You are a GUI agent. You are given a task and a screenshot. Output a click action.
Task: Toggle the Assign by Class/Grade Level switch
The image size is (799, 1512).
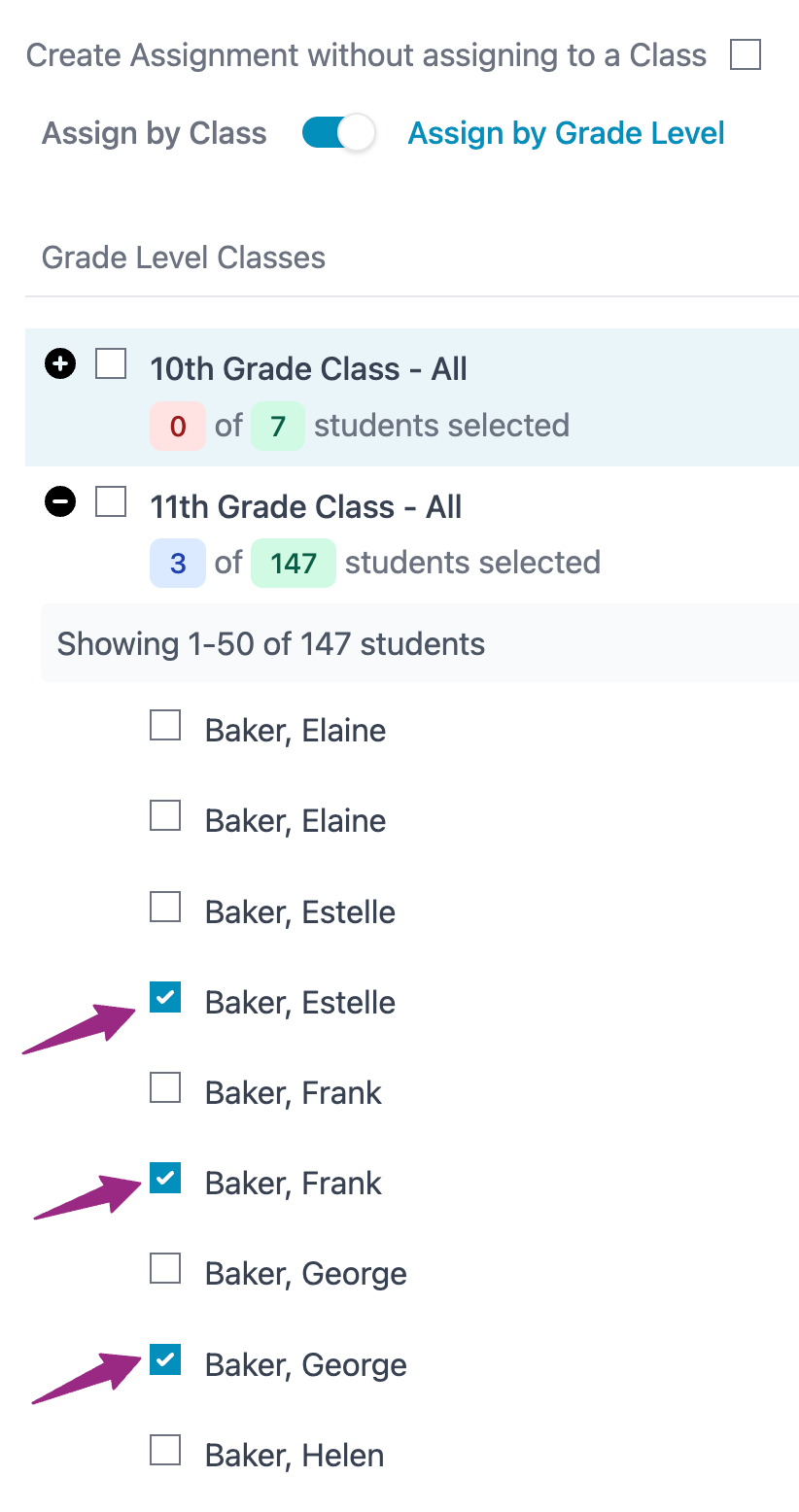tap(337, 133)
